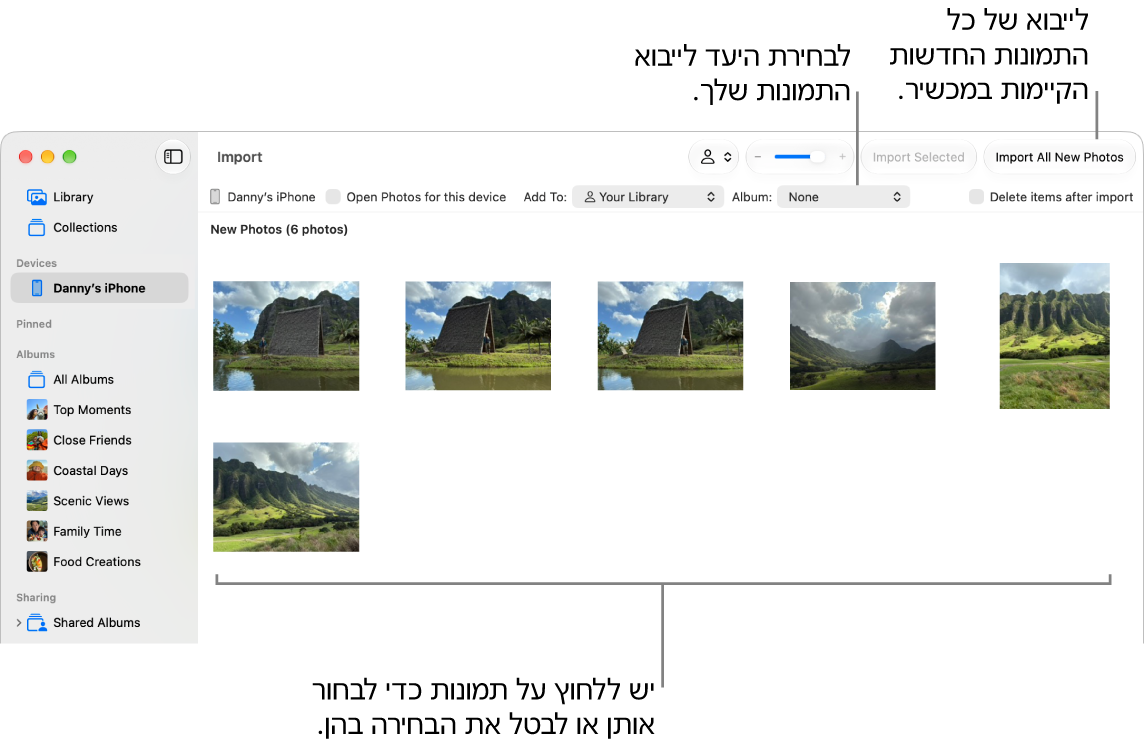1144x747 pixels.
Task: Check Delete items after import
Action: click(x=976, y=197)
